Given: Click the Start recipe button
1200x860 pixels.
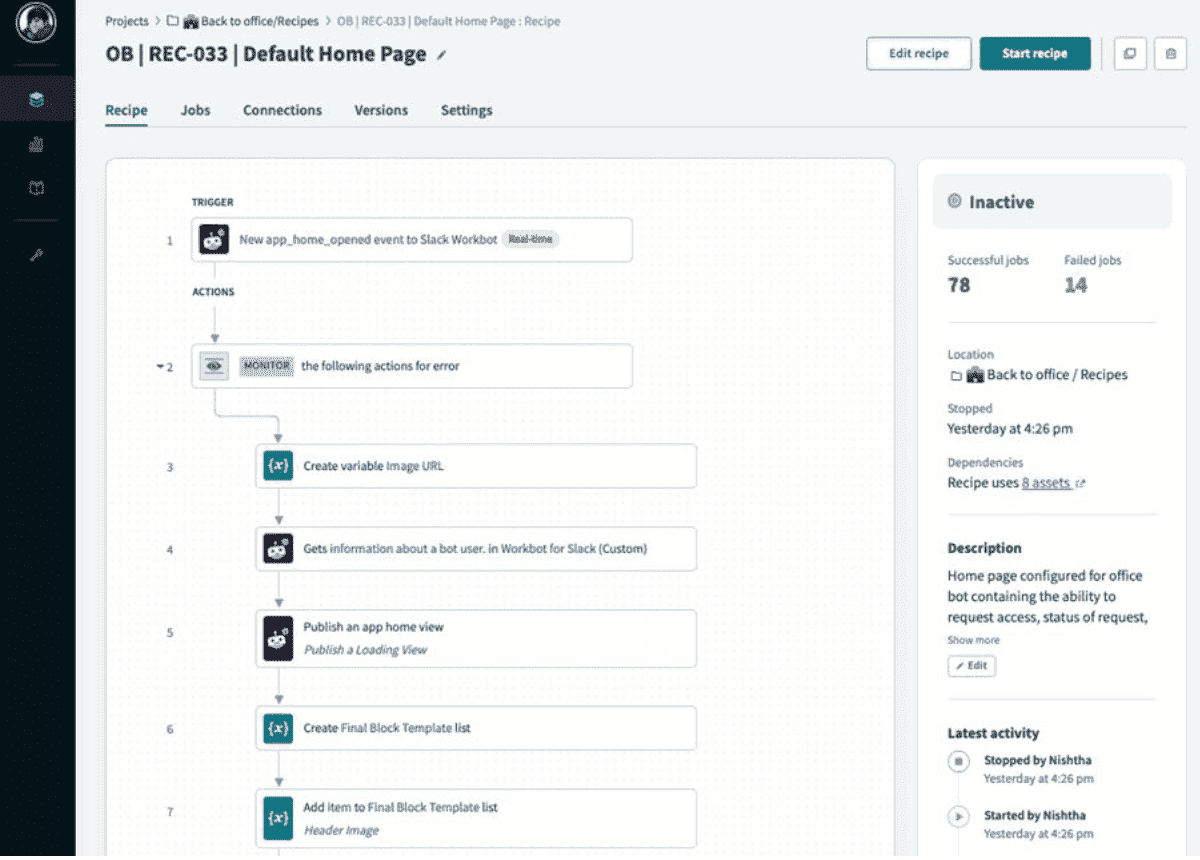Looking at the screenshot, I should [x=1035, y=54].
